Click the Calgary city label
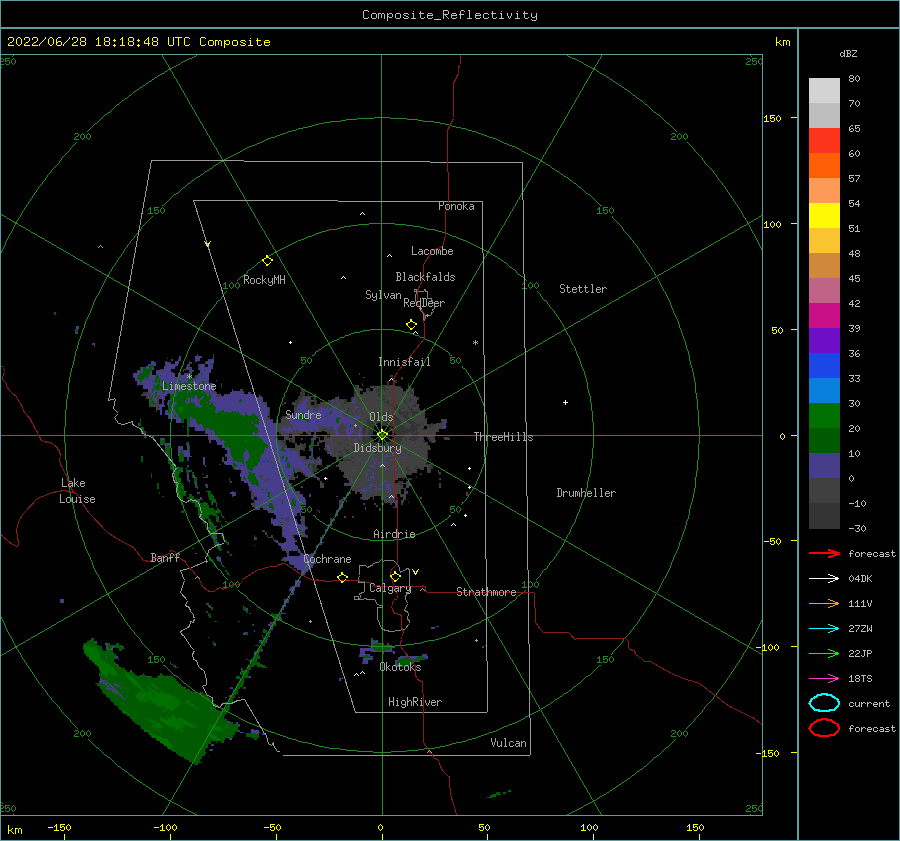This screenshot has height=841, width=900. (x=390, y=588)
